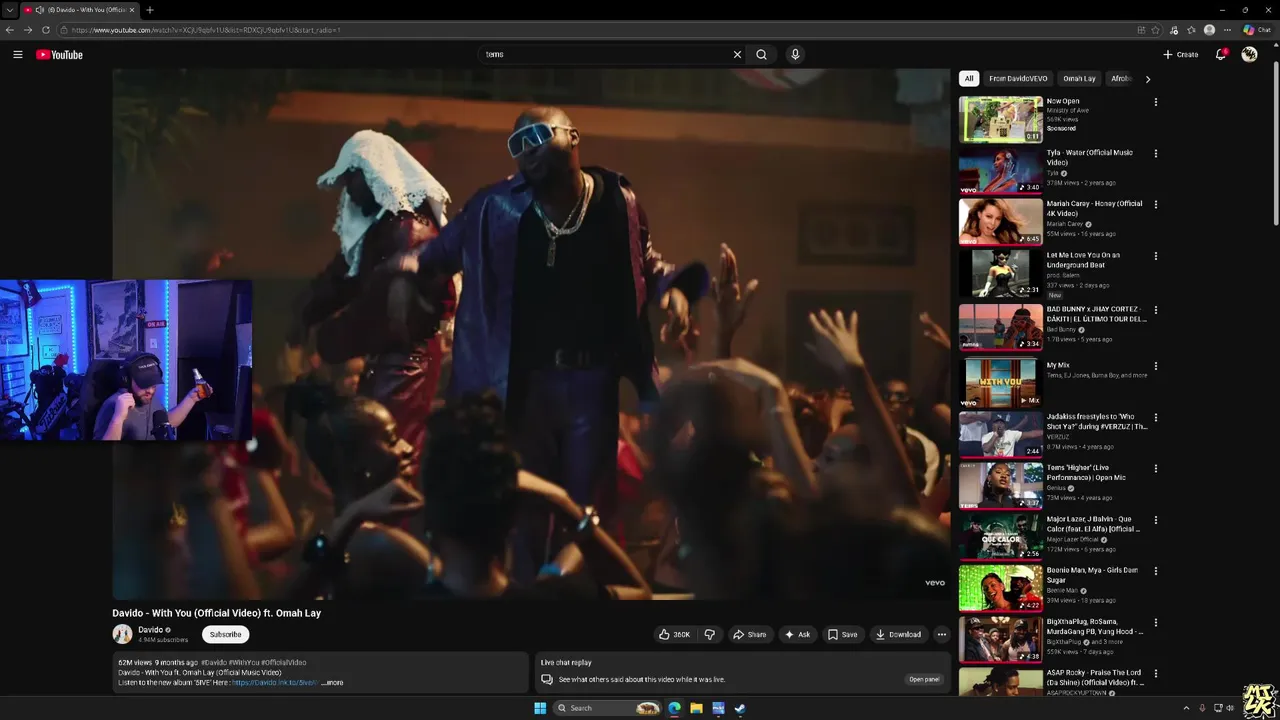
Task: Save video to playlist
Action: pos(842,634)
